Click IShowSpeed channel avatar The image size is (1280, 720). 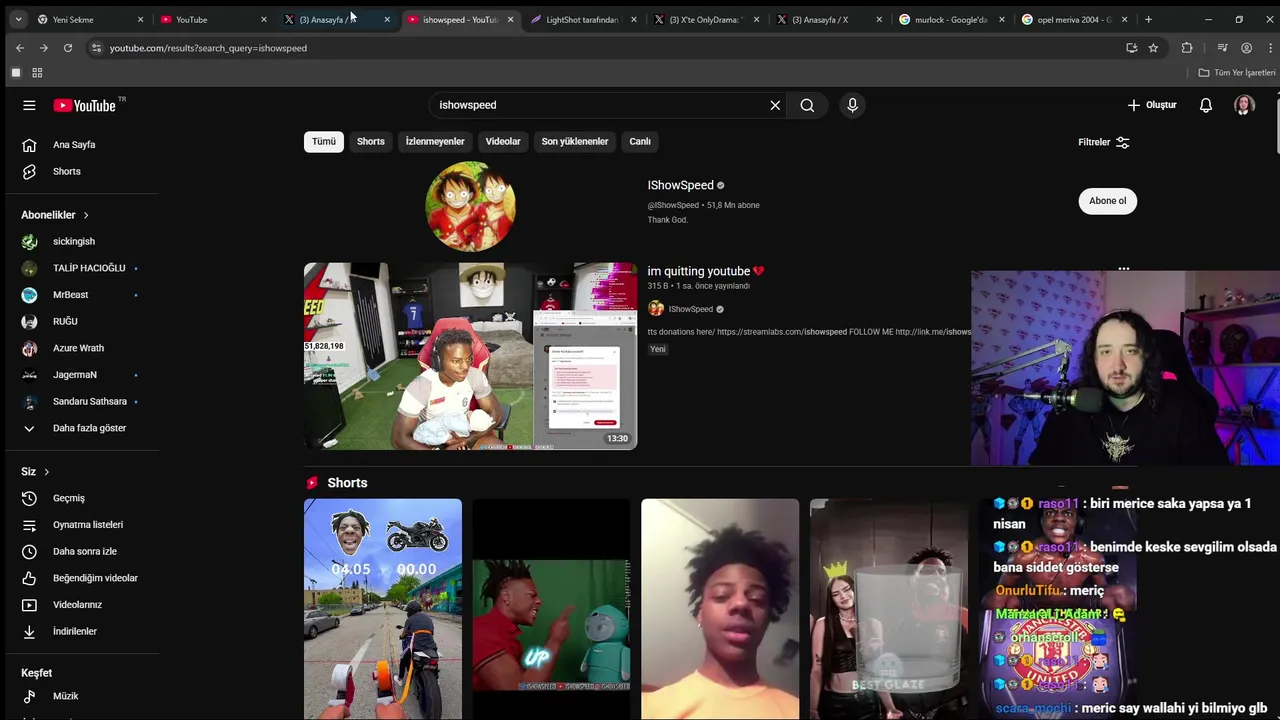tap(470, 206)
